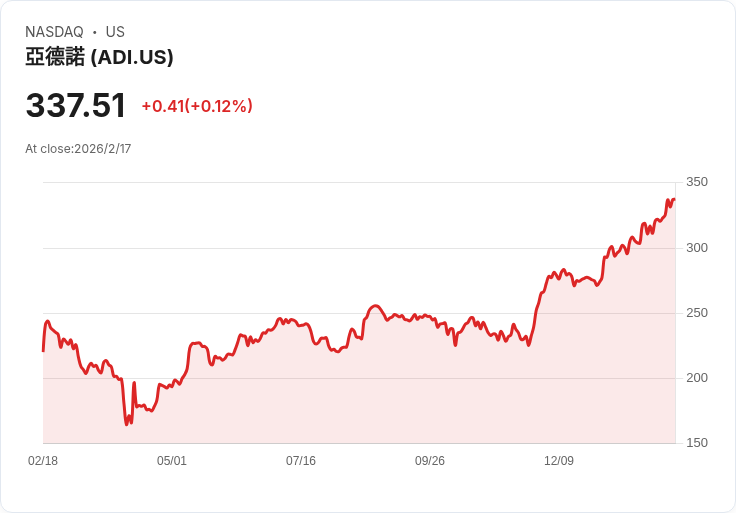
Task: Click the NASDAQ exchange label
Action: pos(54,32)
